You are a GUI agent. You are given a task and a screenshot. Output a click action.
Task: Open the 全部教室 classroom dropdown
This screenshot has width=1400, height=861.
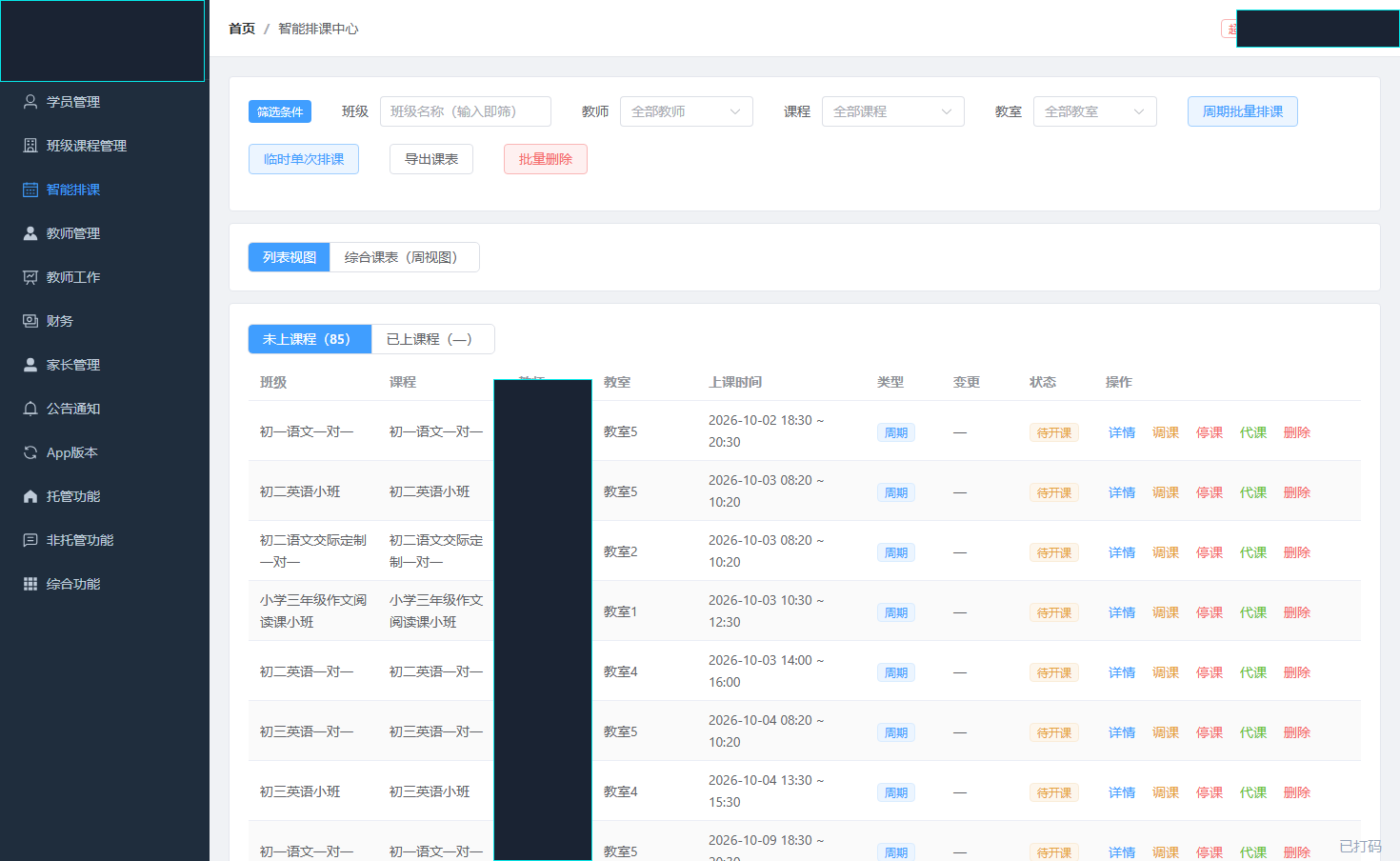(x=1095, y=111)
